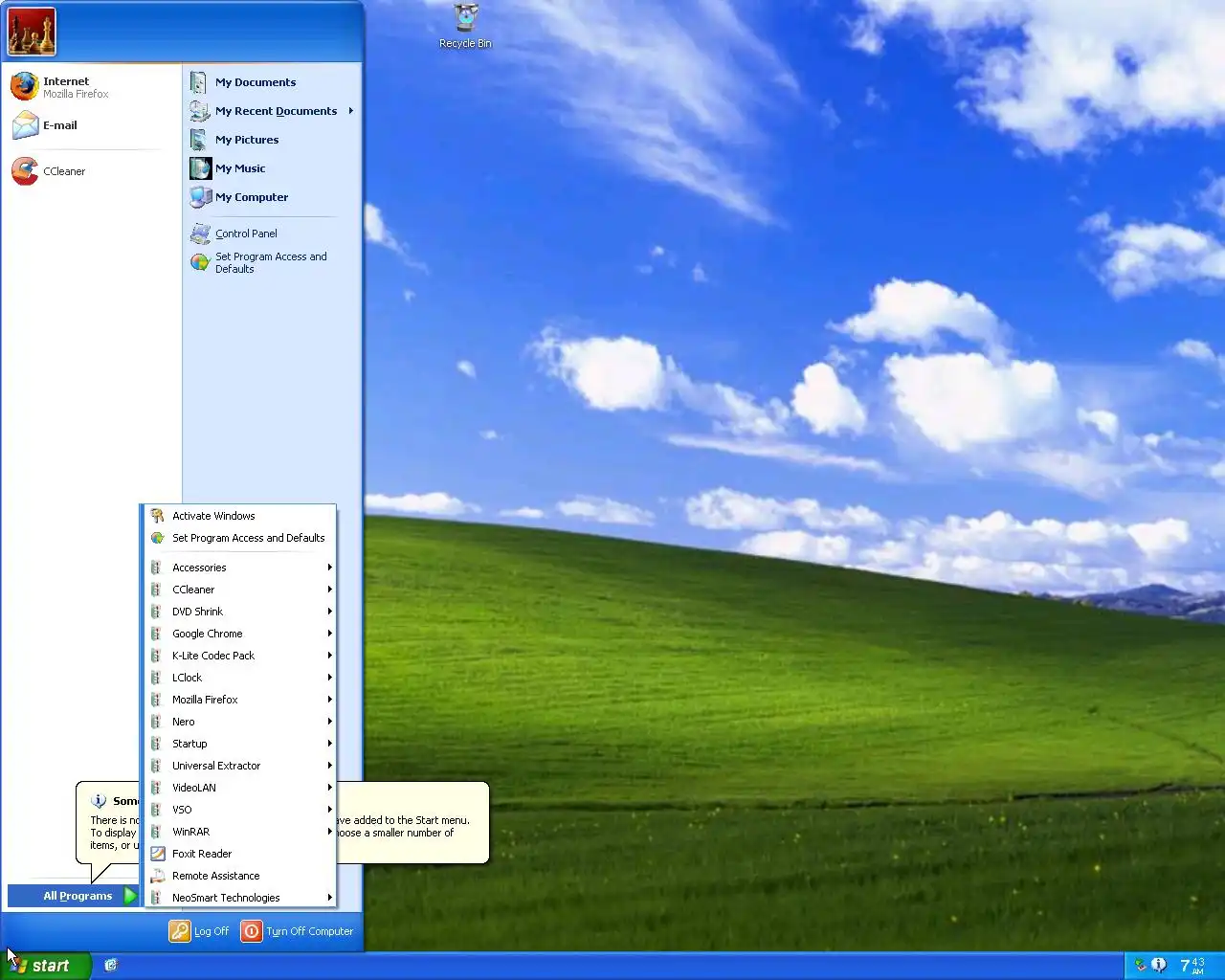1225x980 pixels.
Task: Click the quick launch icon next to Start
Action: tap(111, 966)
